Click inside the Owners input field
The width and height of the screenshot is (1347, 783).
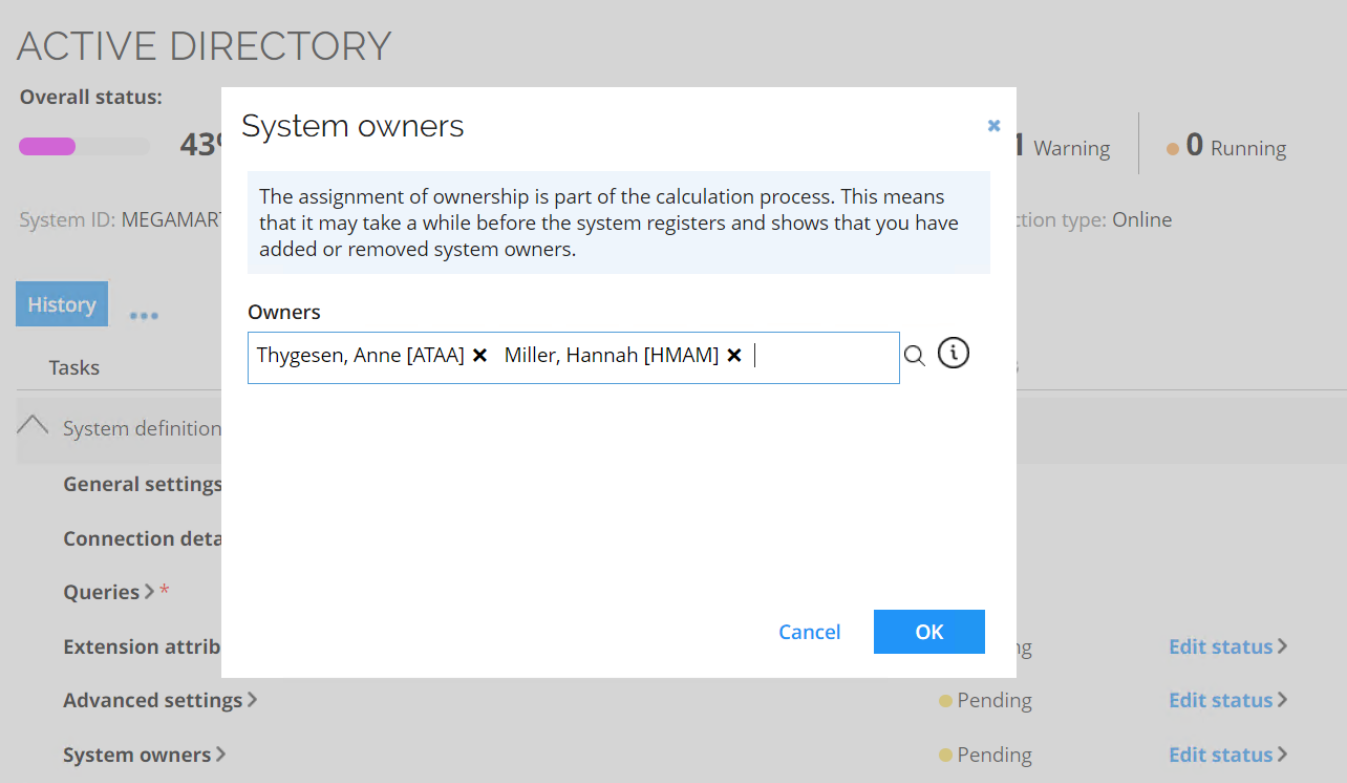(573, 358)
